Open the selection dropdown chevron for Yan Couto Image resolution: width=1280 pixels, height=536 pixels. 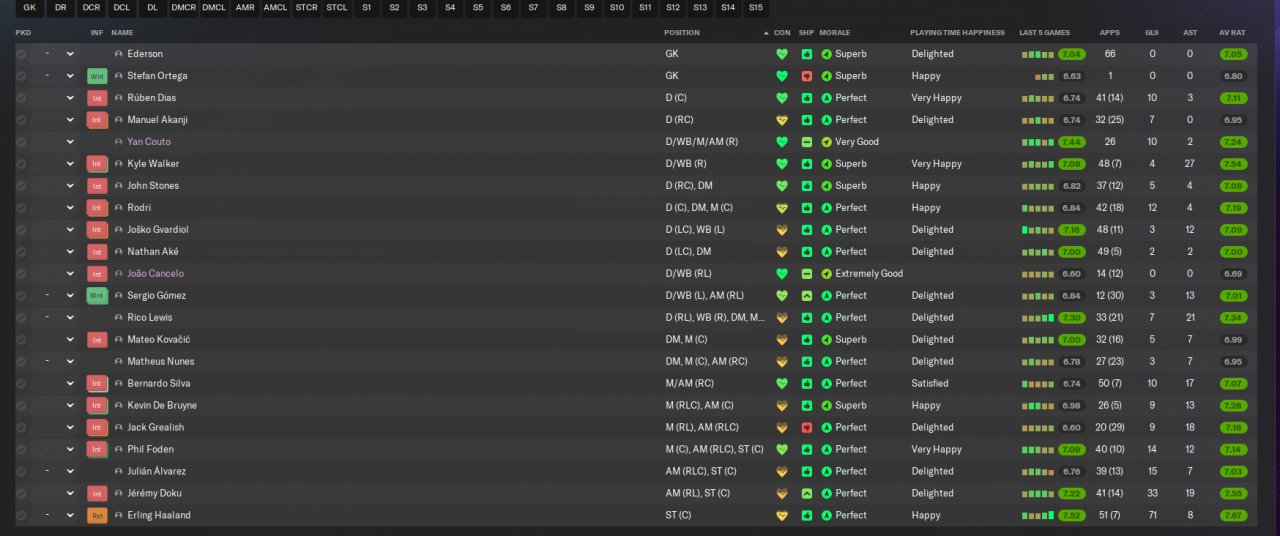point(70,142)
